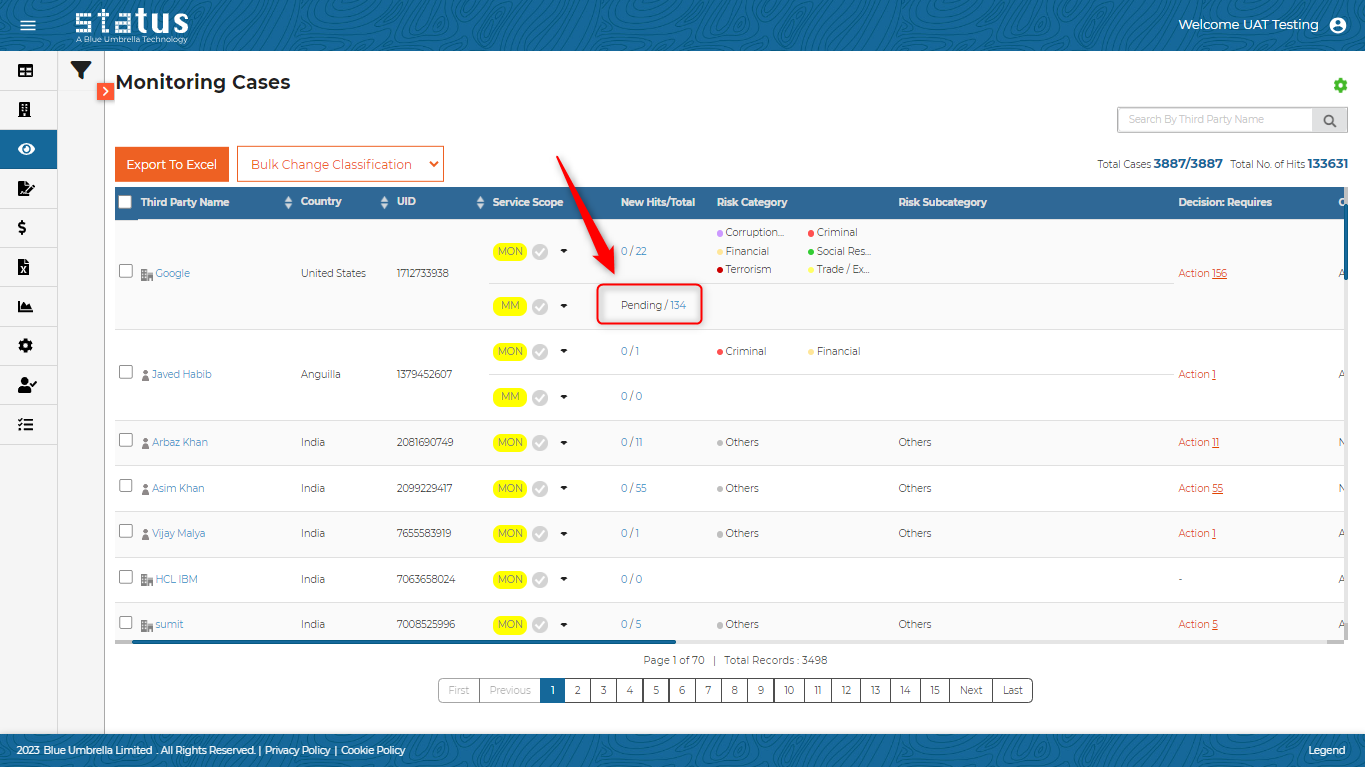Open the filter funnel panel

click(x=81, y=70)
